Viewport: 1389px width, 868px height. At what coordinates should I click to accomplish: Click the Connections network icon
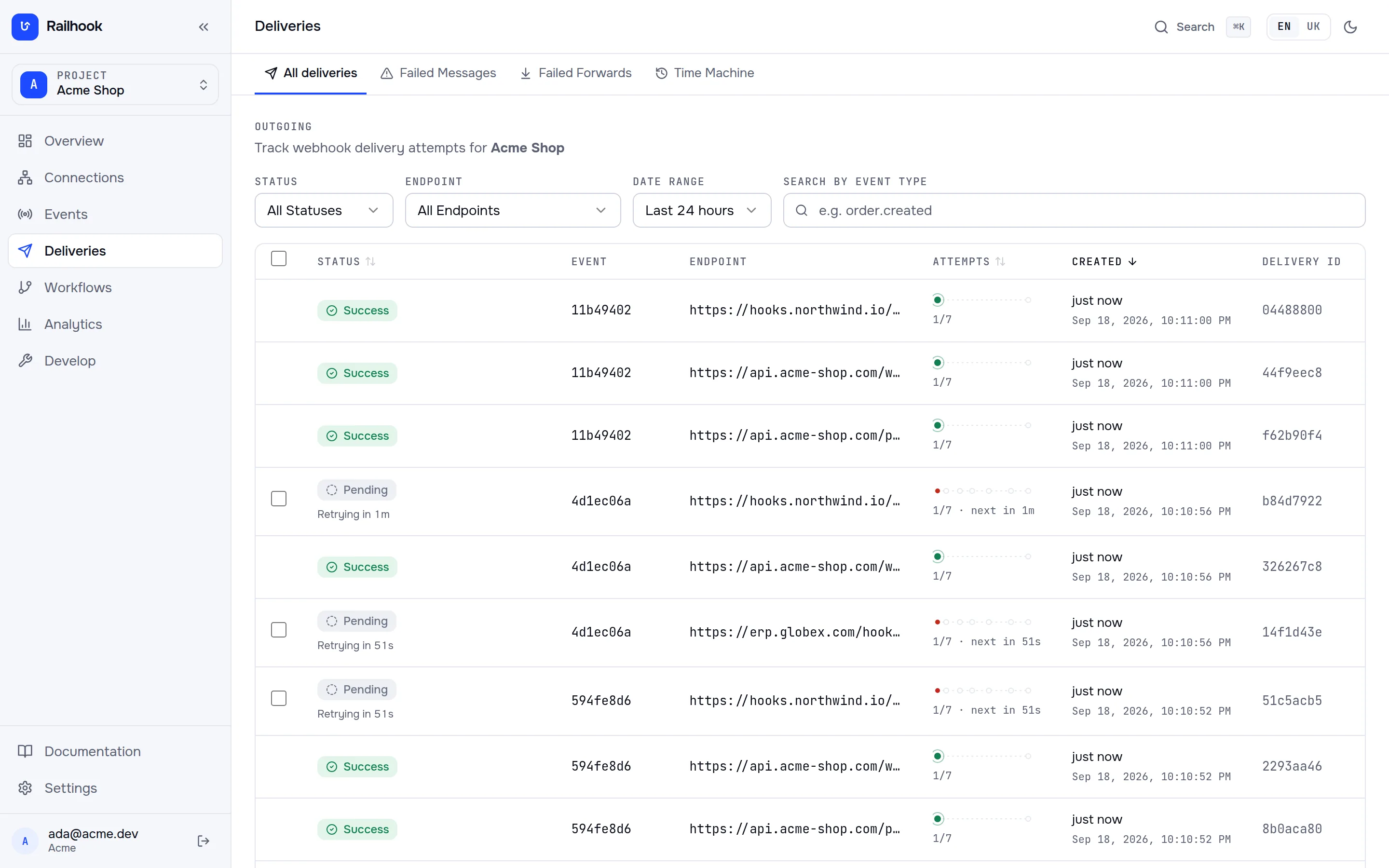click(25, 177)
